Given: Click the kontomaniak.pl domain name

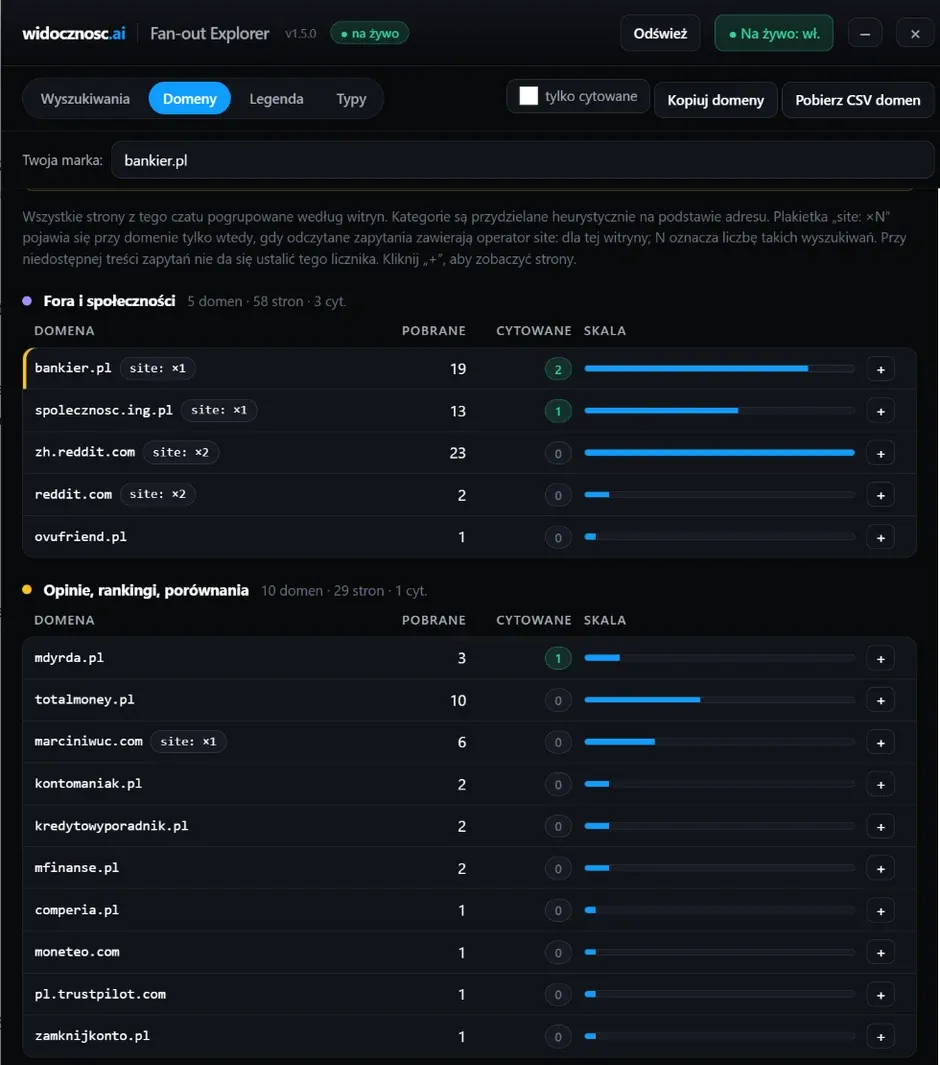Looking at the screenshot, I should pyautogui.click(x=88, y=784).
